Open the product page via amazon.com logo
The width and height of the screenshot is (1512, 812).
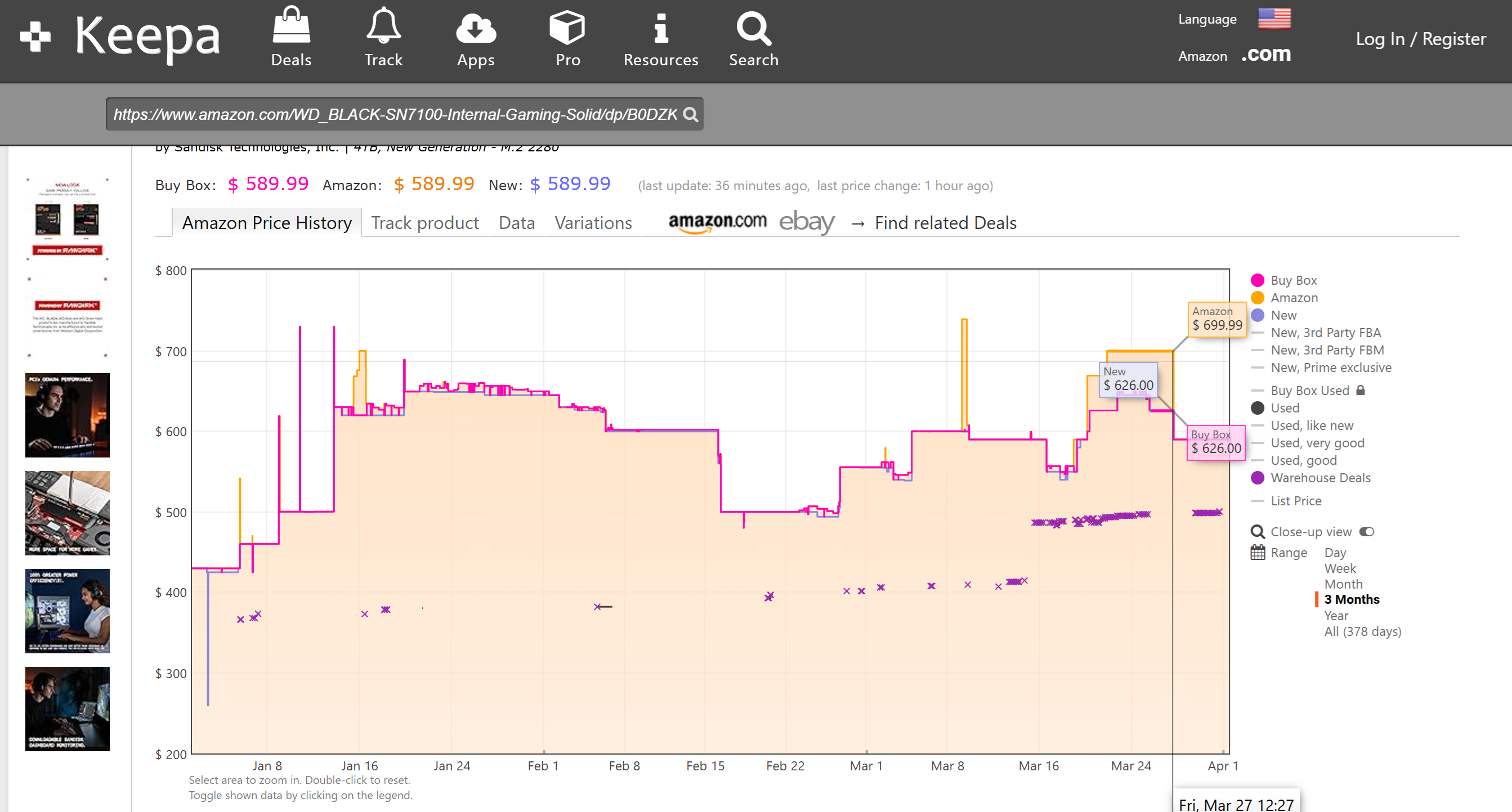click(x=717, y=222)
